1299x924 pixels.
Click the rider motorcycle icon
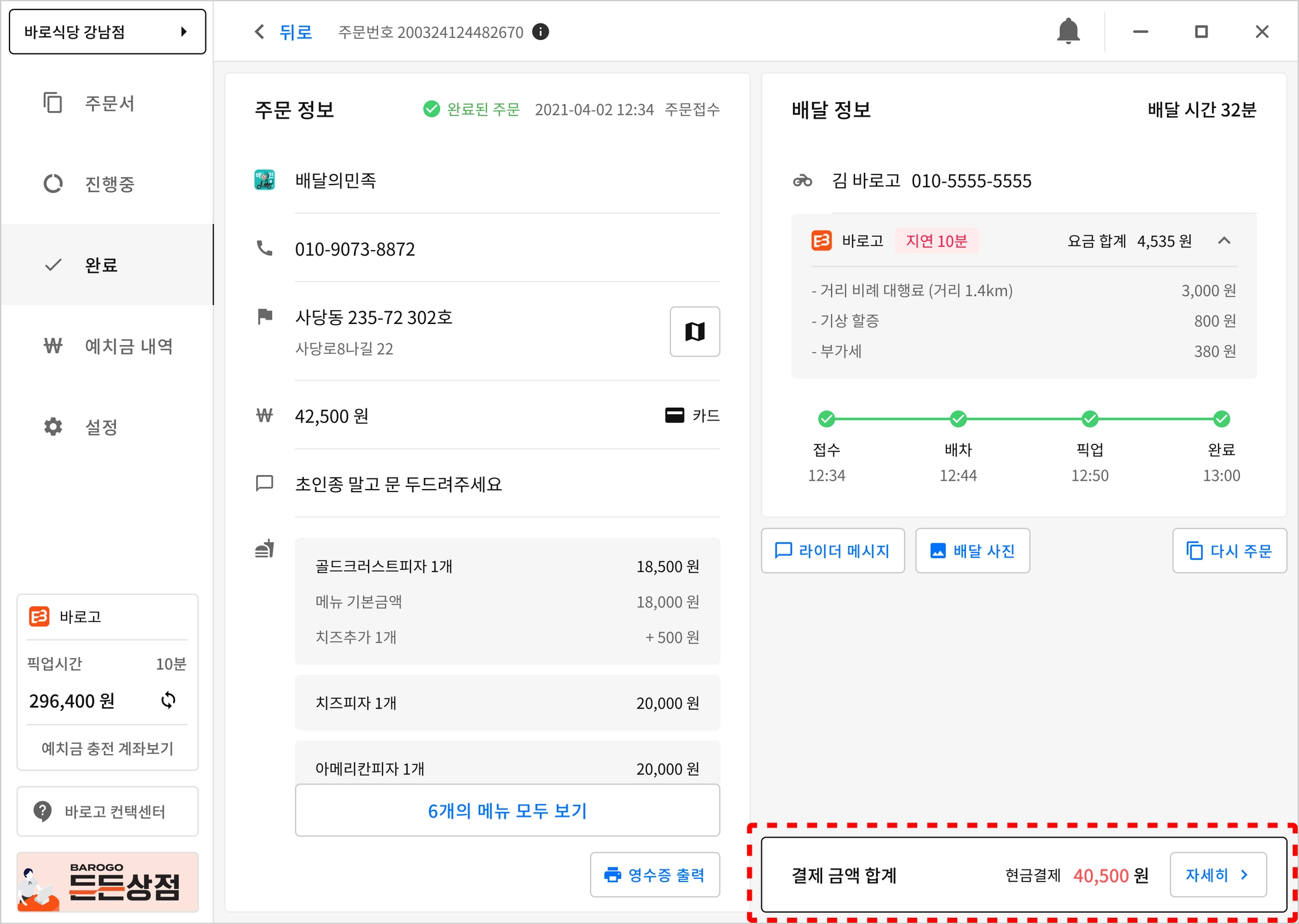point(802,181)
